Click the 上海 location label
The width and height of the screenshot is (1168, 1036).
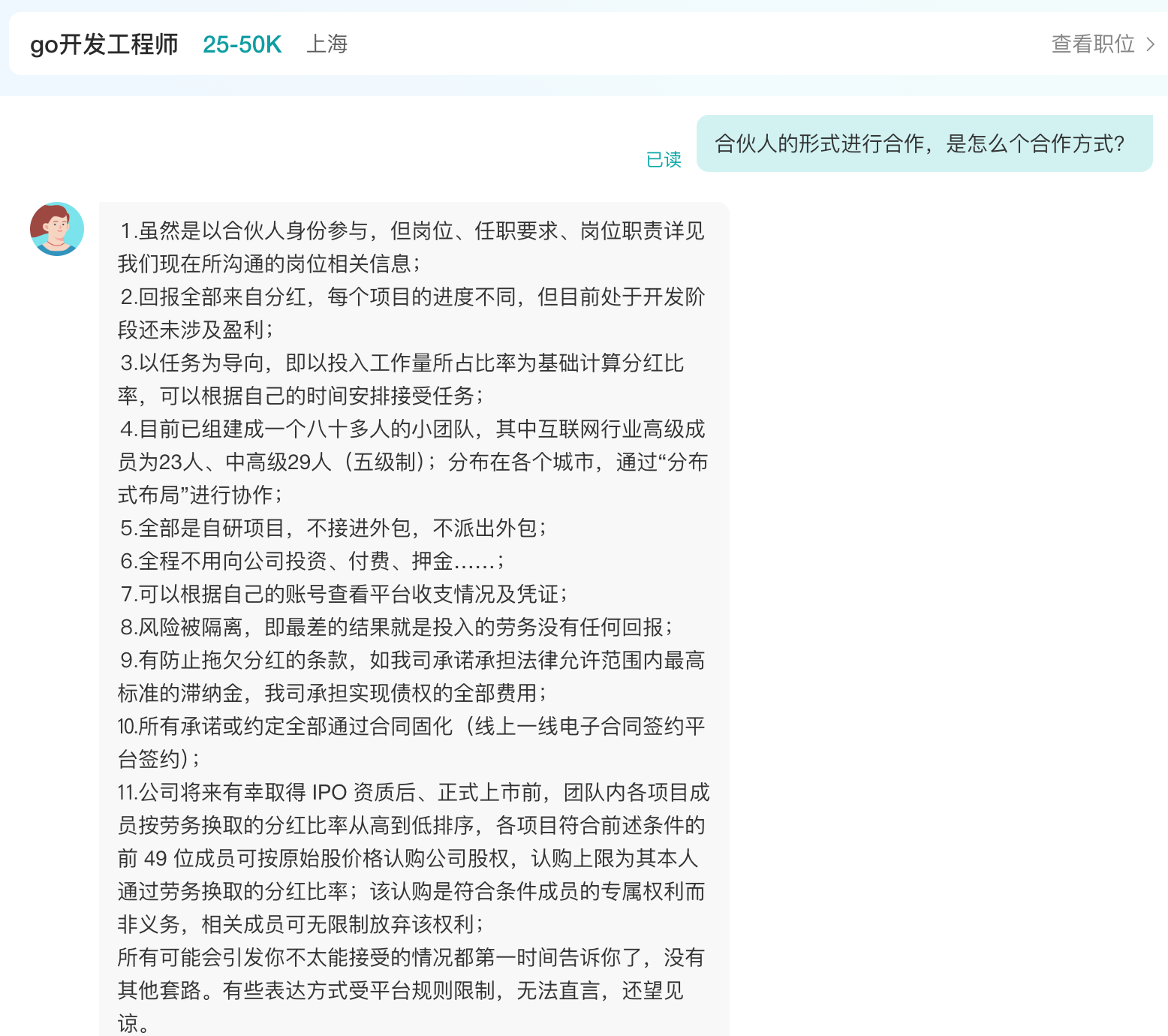(327, 44)
